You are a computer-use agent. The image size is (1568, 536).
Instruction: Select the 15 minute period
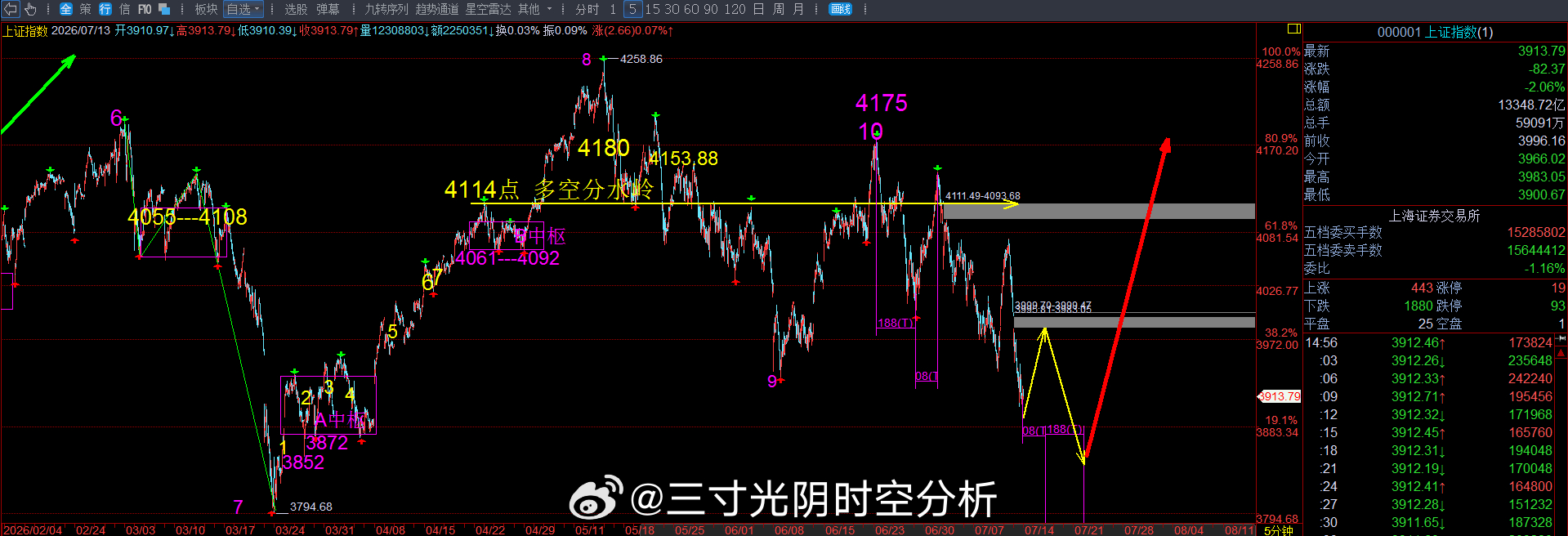click(652, 9)
